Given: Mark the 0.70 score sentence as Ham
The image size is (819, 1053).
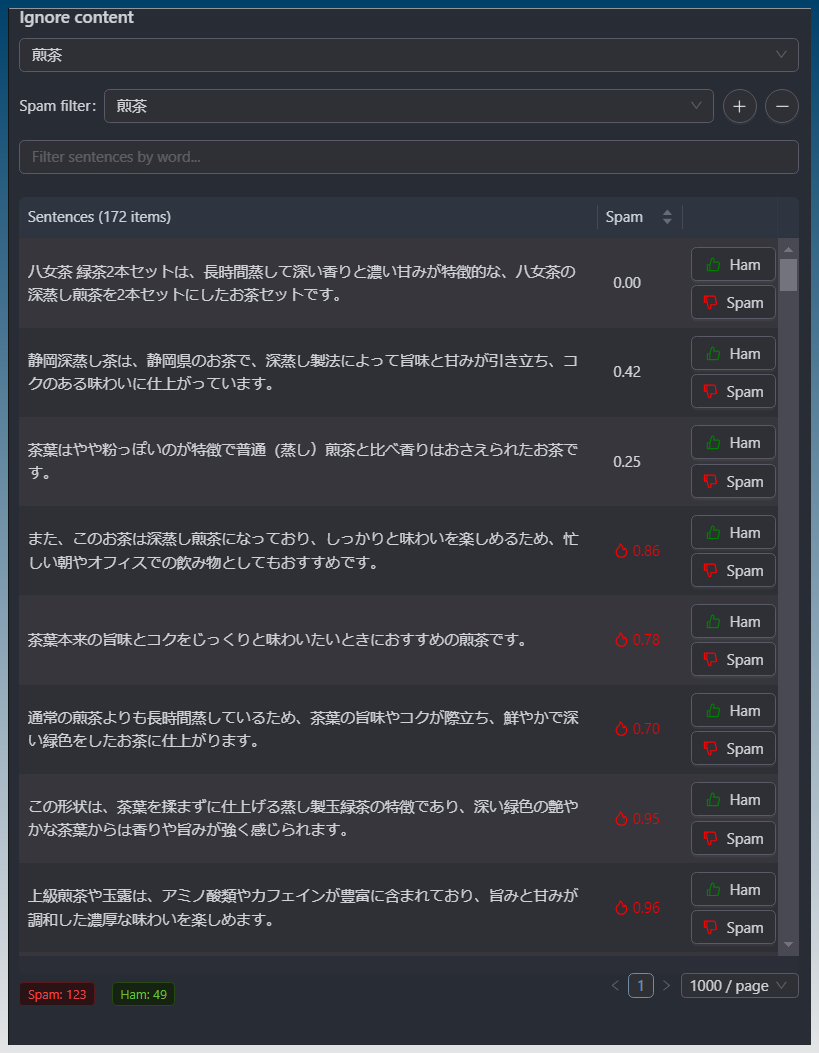Looking at the screenshot, I should click(x=733, y=711).
